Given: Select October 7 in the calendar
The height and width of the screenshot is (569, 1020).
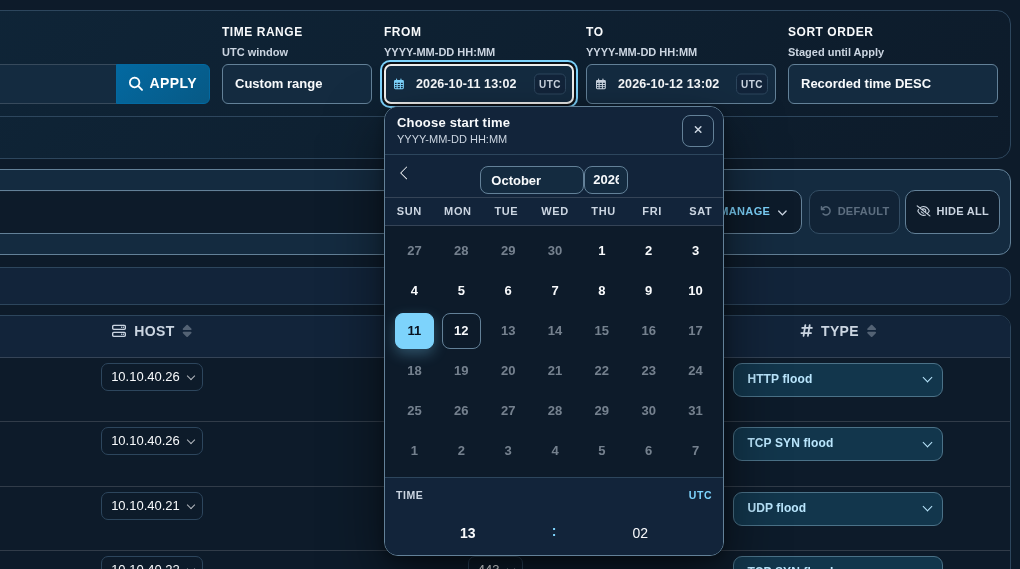Looking at the screenshot, I should pos(555,291).
